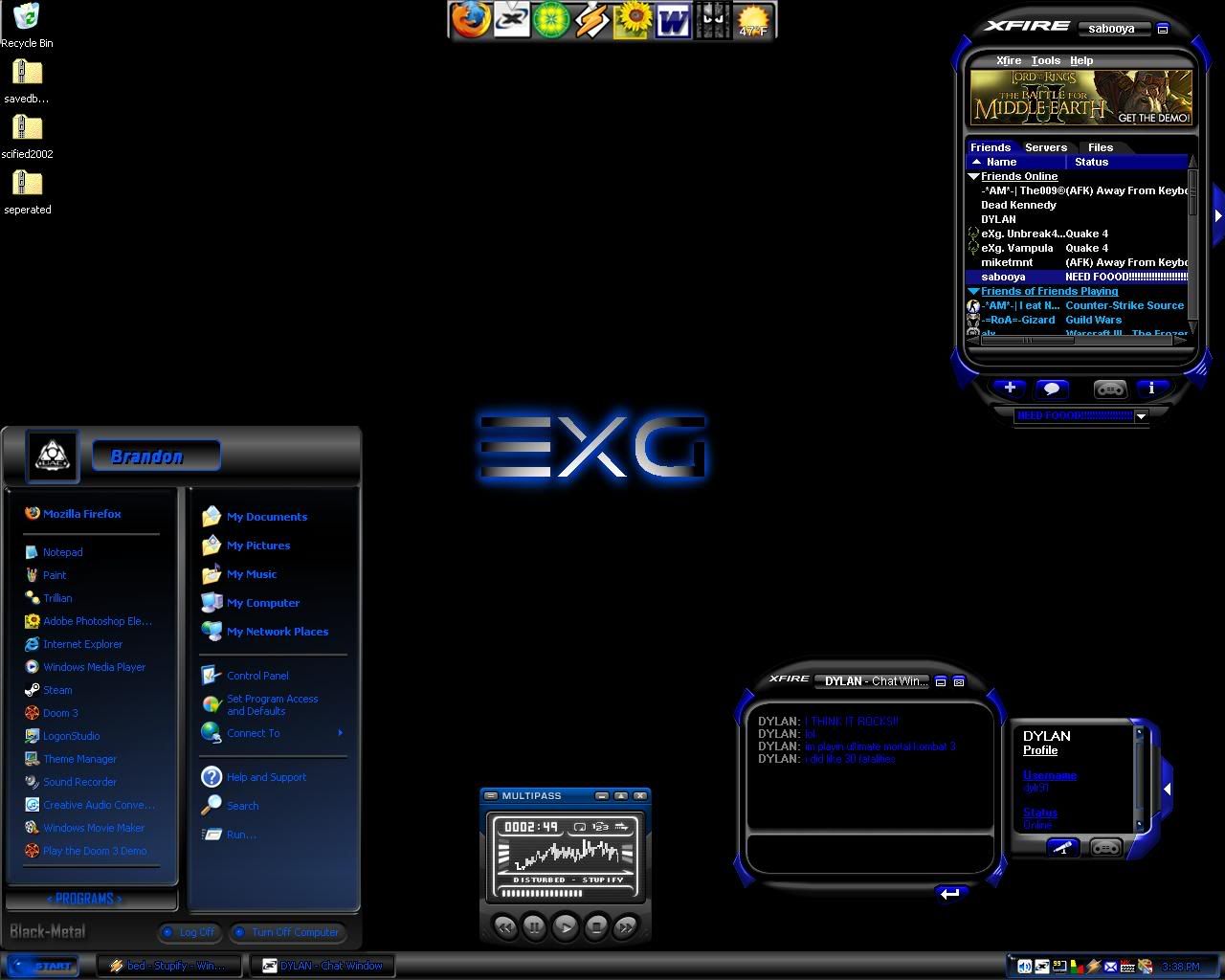The width and height of the screenshot is (1225, 980).
Task: Switch to the Friends tab
Action: pos(991,147)
